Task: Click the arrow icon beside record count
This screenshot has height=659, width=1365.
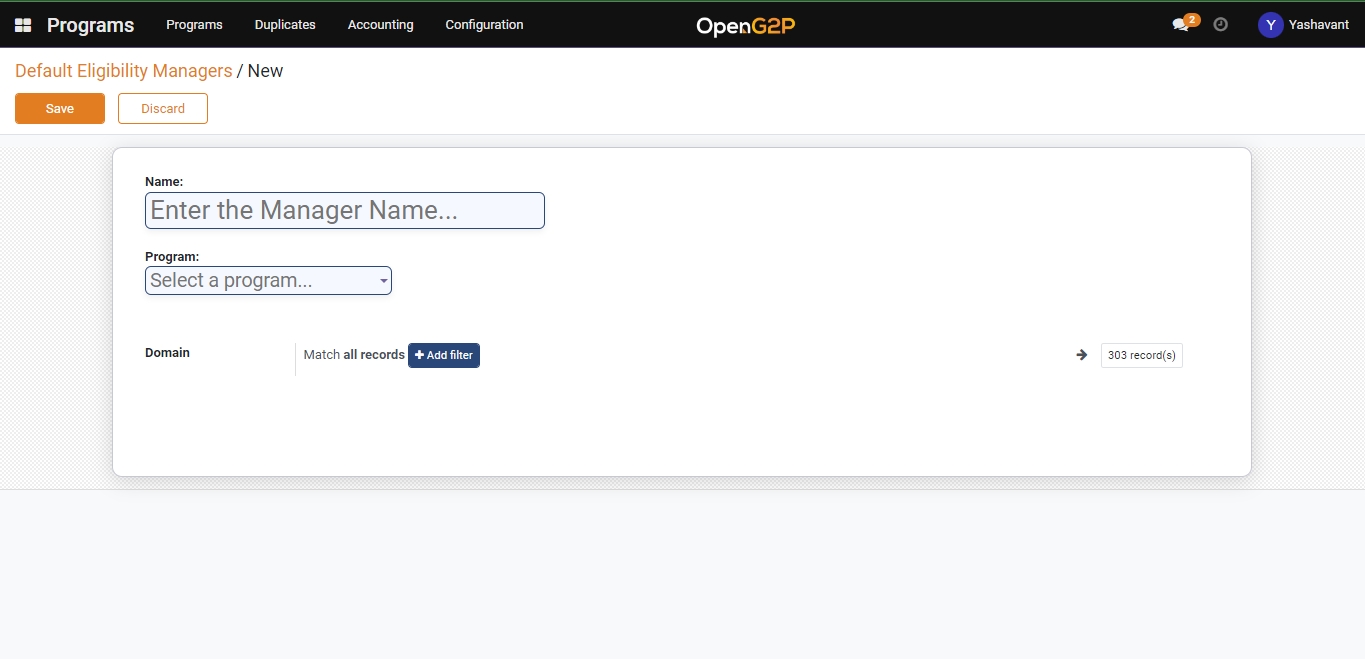Action: 1081,355
